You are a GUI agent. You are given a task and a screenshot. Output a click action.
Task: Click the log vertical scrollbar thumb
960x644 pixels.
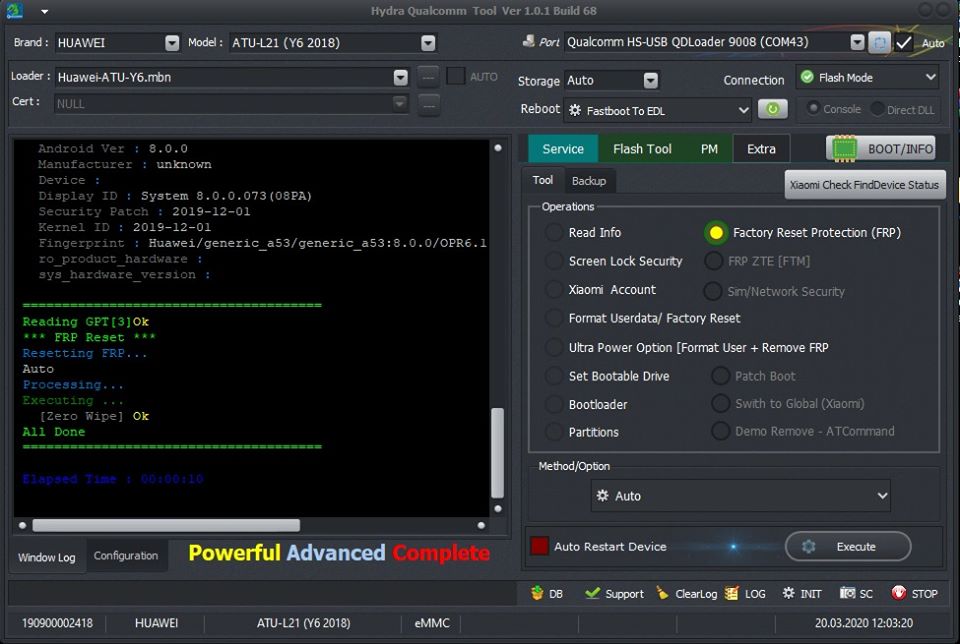[498, 452]
